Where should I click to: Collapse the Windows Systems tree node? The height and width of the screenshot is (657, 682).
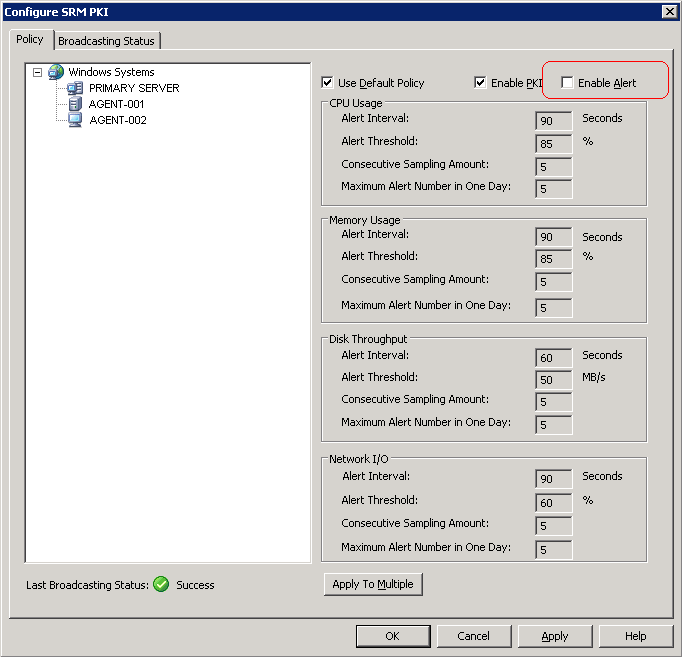click(37, 72)
